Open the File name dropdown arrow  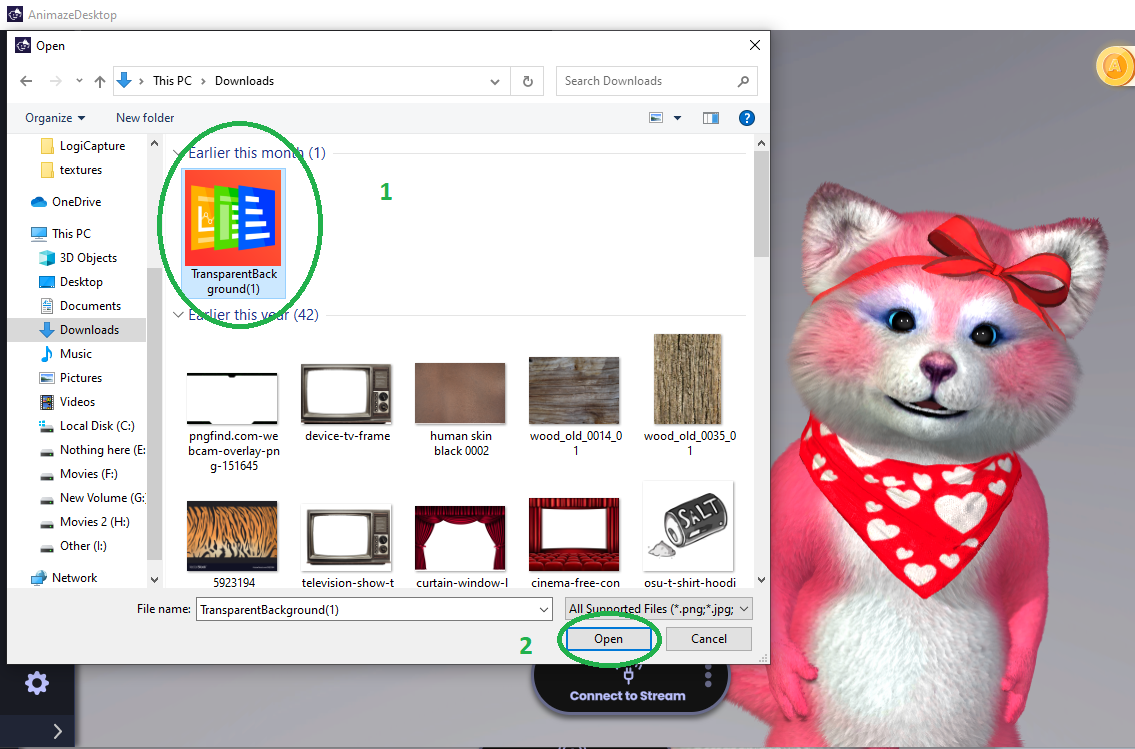point(543,609)
